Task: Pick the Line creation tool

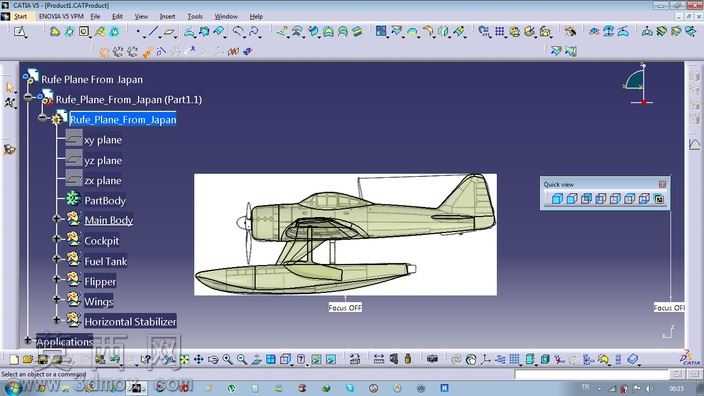Action: 153,31
